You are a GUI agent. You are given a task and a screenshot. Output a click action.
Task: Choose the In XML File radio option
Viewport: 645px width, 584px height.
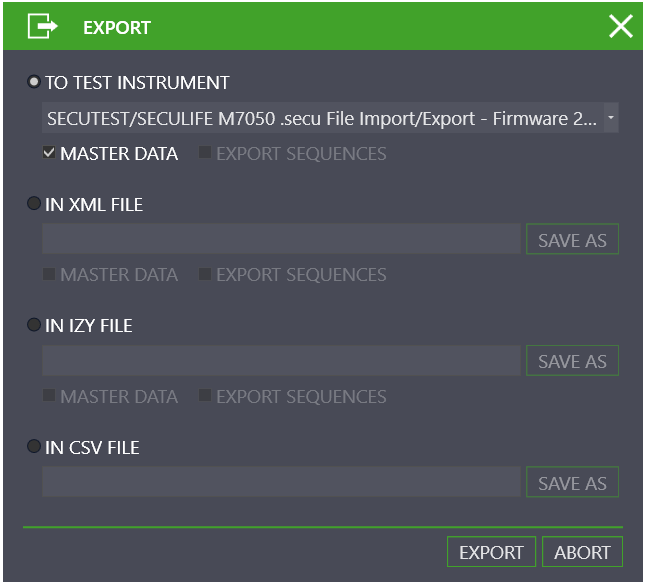tap(34, 203)
